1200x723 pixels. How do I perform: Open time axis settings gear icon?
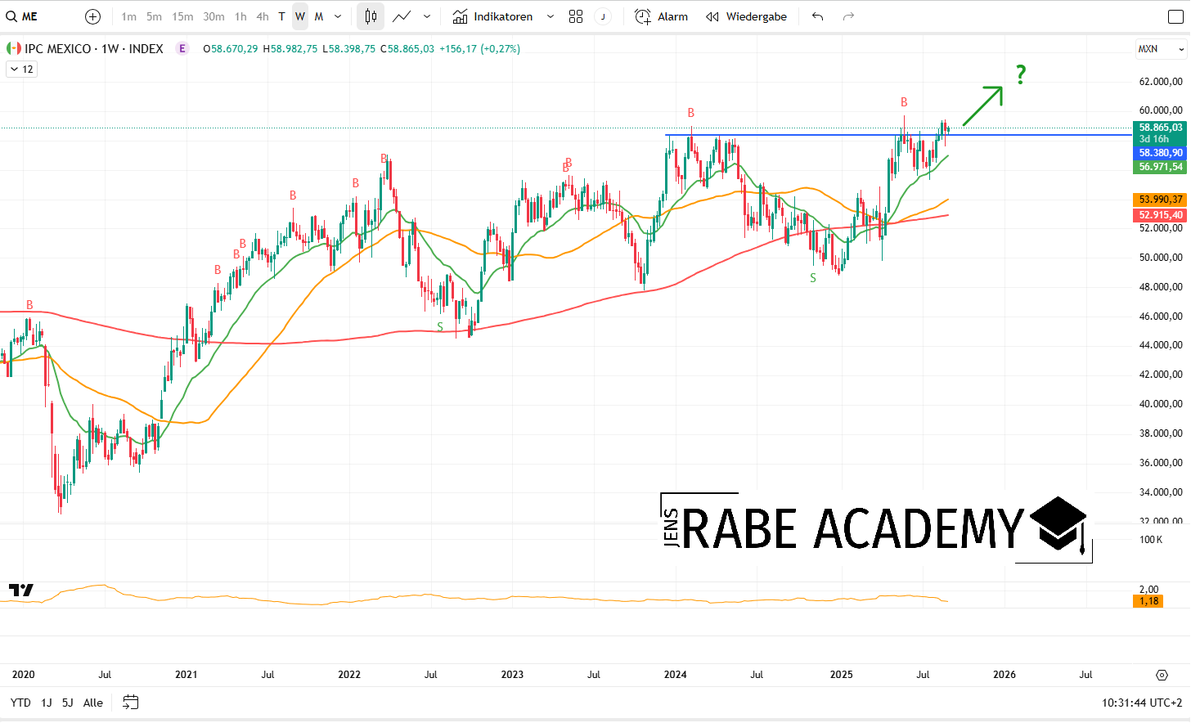point(1161,675)
